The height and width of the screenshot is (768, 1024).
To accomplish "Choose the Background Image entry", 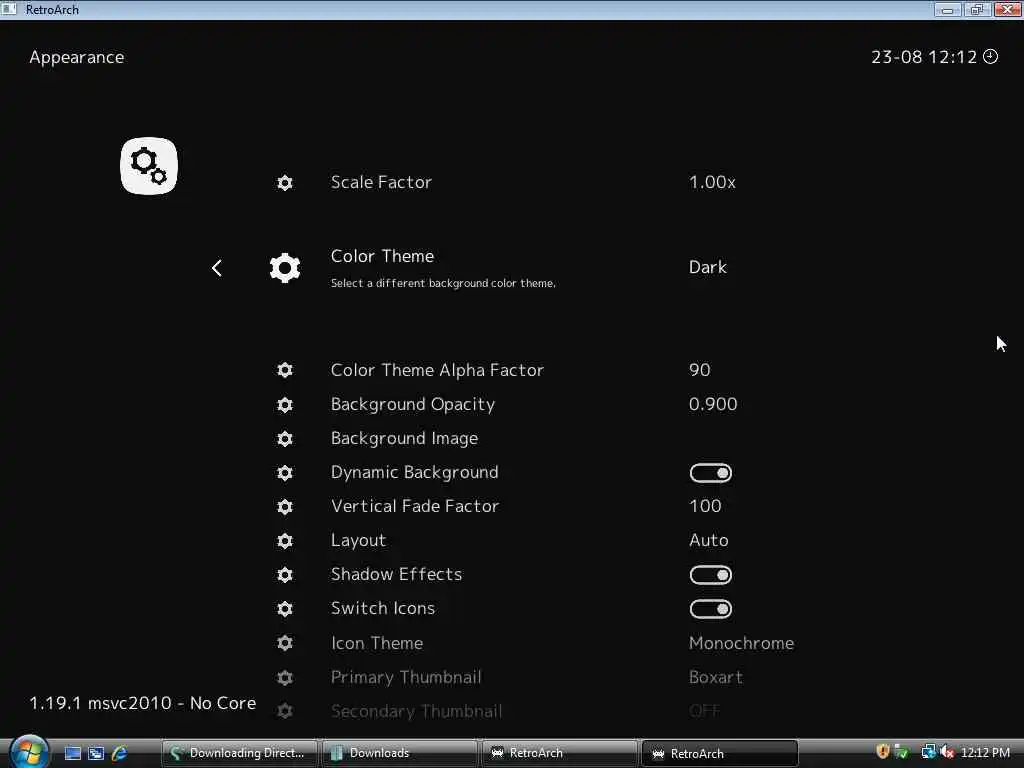I will (x=404, y=439).
